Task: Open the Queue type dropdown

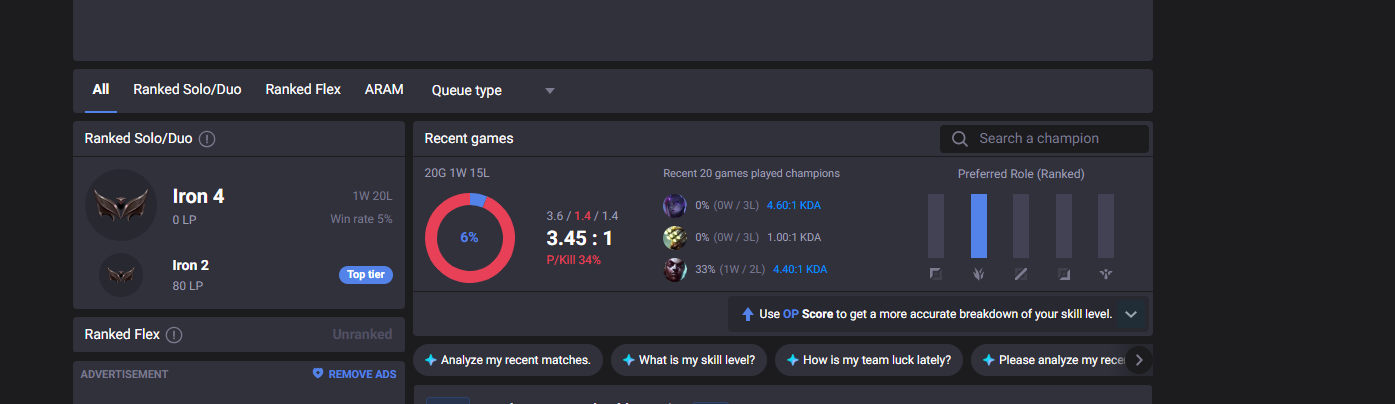Action: coord(493,90)
